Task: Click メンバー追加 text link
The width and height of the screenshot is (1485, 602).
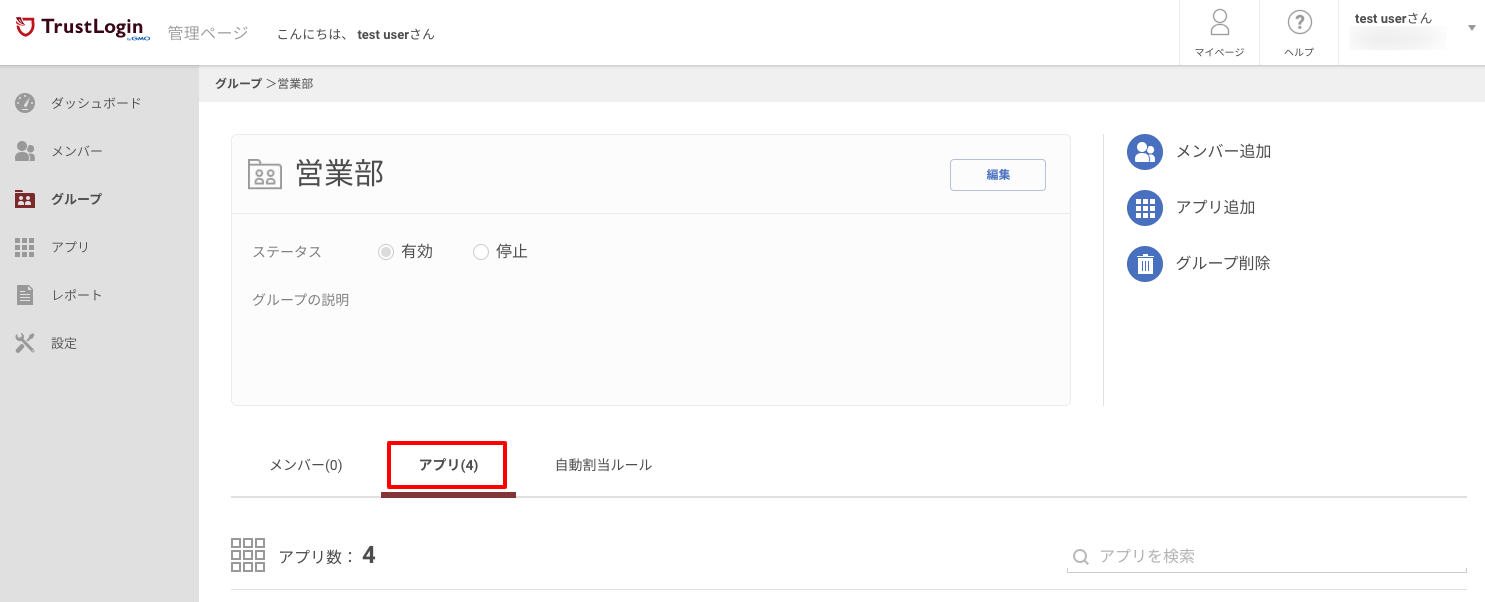Action: [x=1223, y=152]
